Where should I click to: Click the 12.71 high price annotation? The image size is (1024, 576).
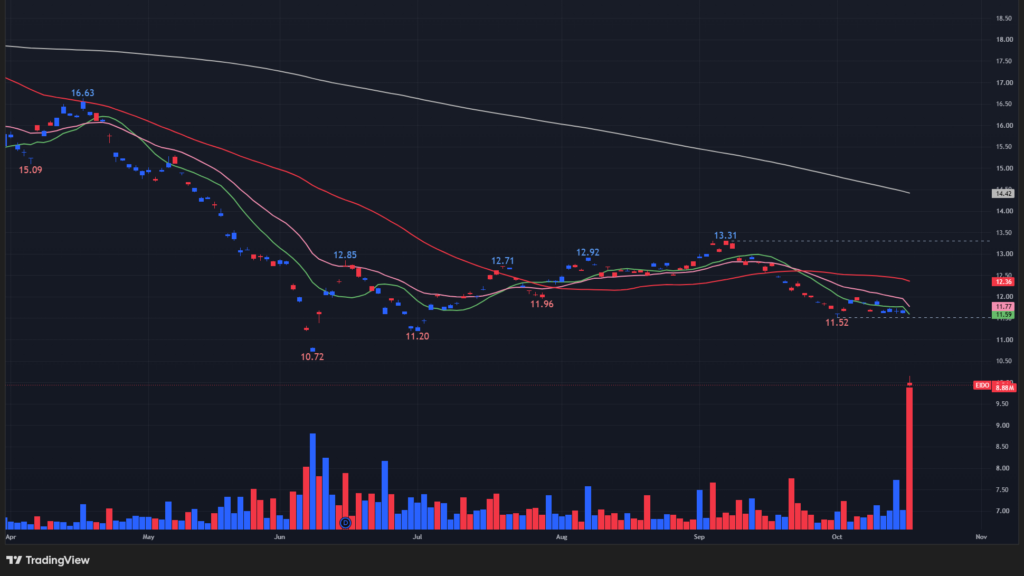click(x=502, y=261)
